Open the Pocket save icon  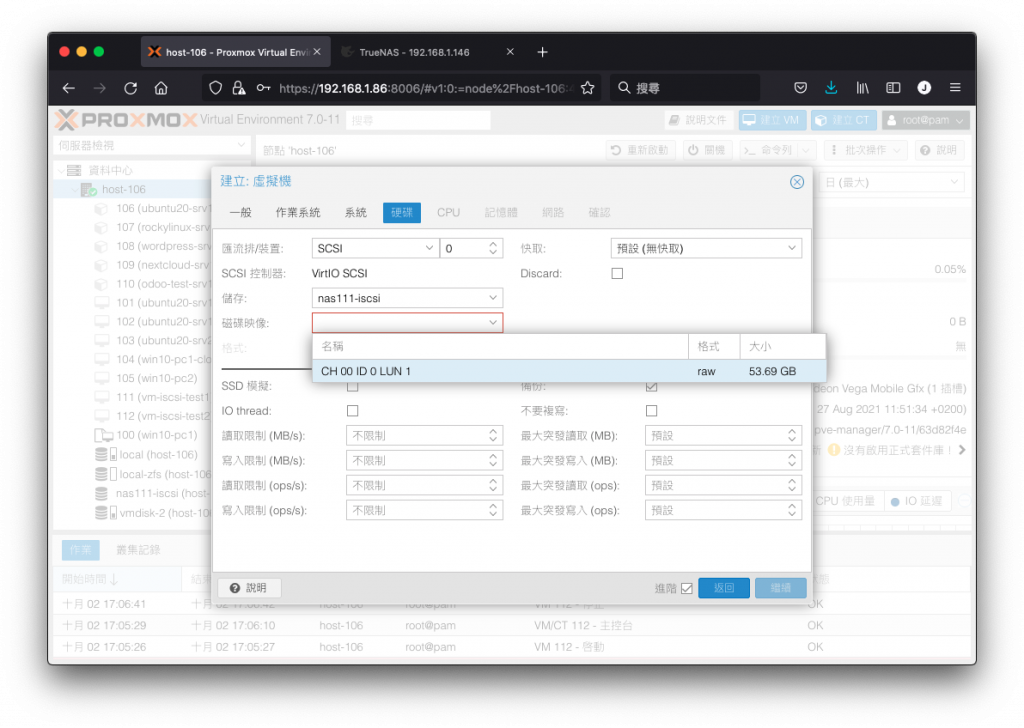pos(800,88)
